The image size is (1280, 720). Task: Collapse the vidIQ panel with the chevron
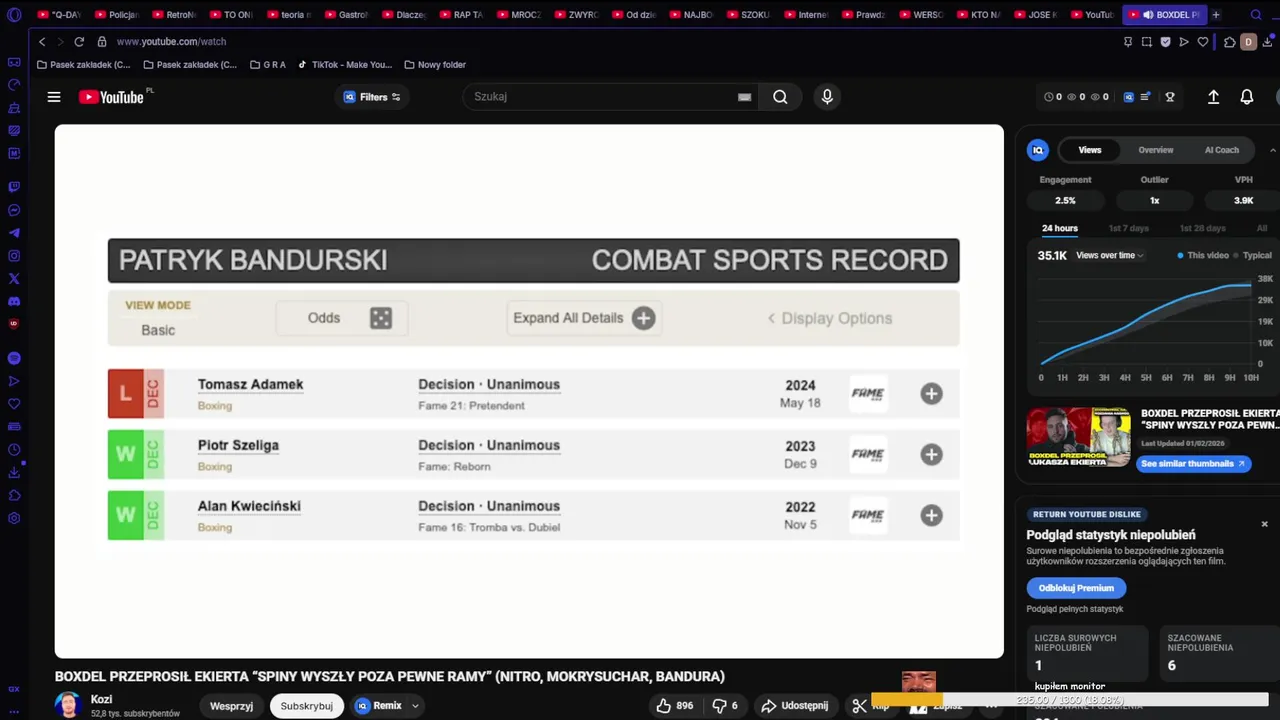pyautogui.click(x=1273, y=150)
